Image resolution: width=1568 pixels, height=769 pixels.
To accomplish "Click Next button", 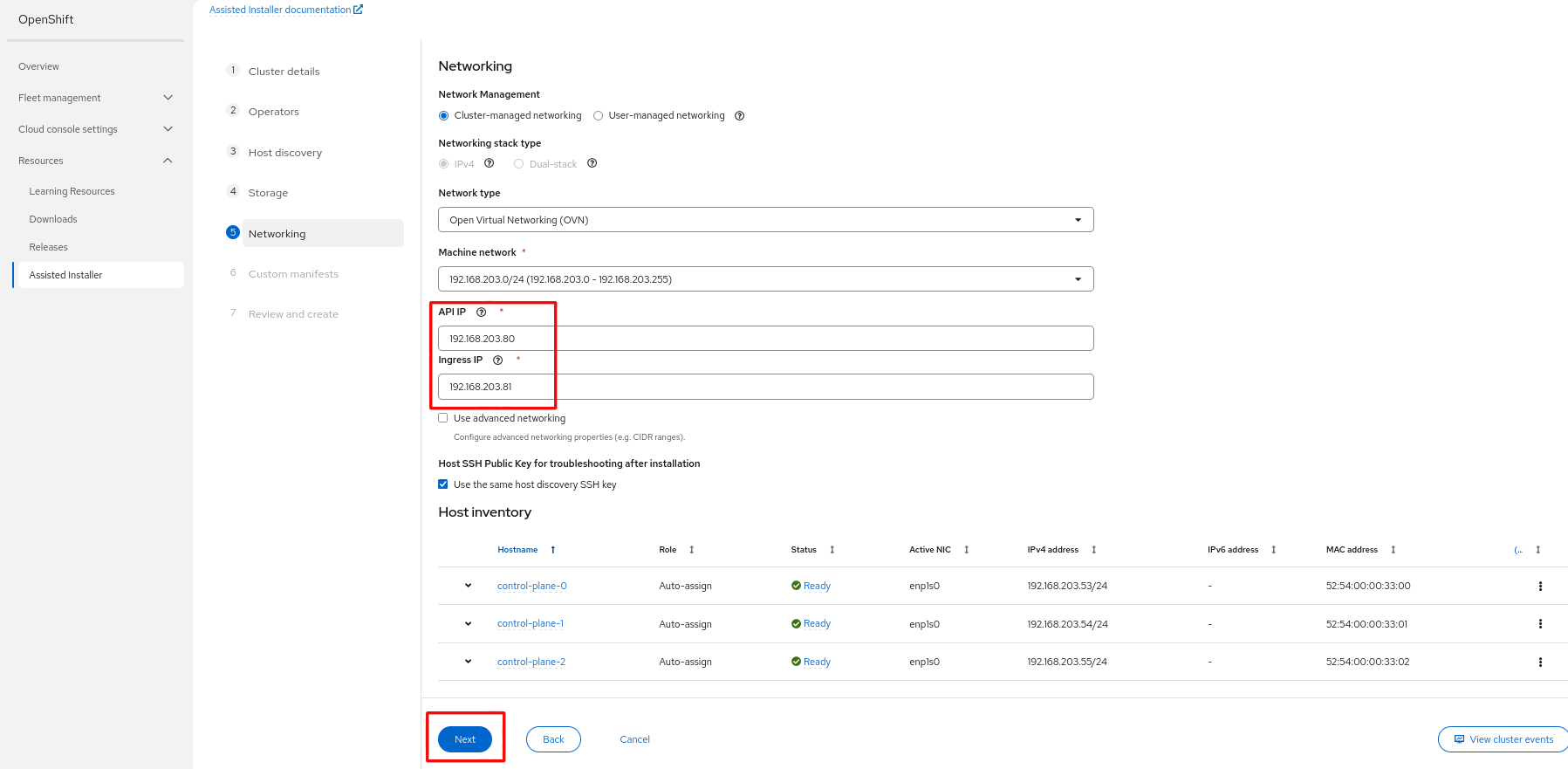I will point(465,739).
